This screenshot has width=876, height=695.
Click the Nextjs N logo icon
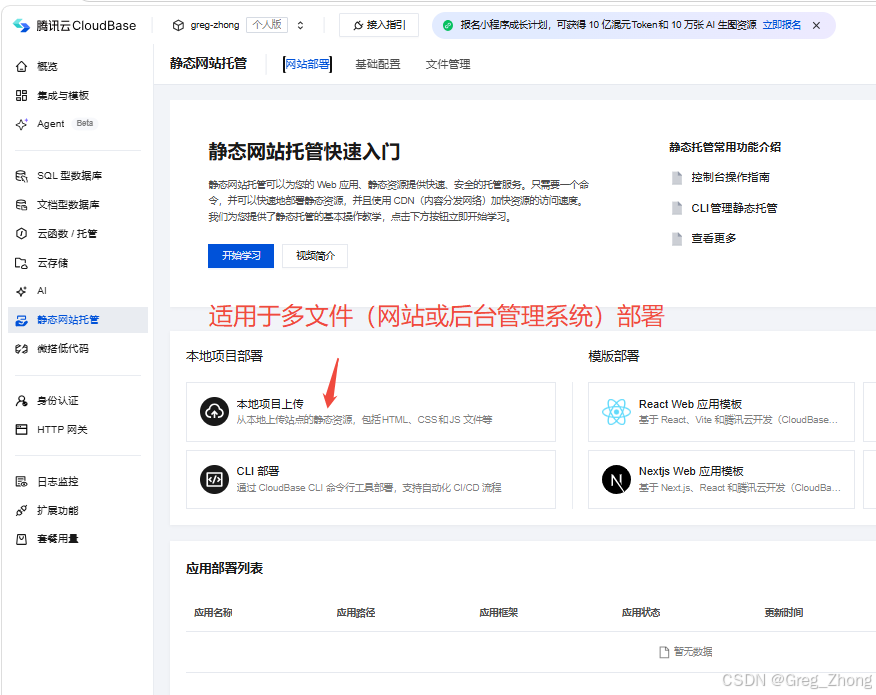tap(616, 479)
